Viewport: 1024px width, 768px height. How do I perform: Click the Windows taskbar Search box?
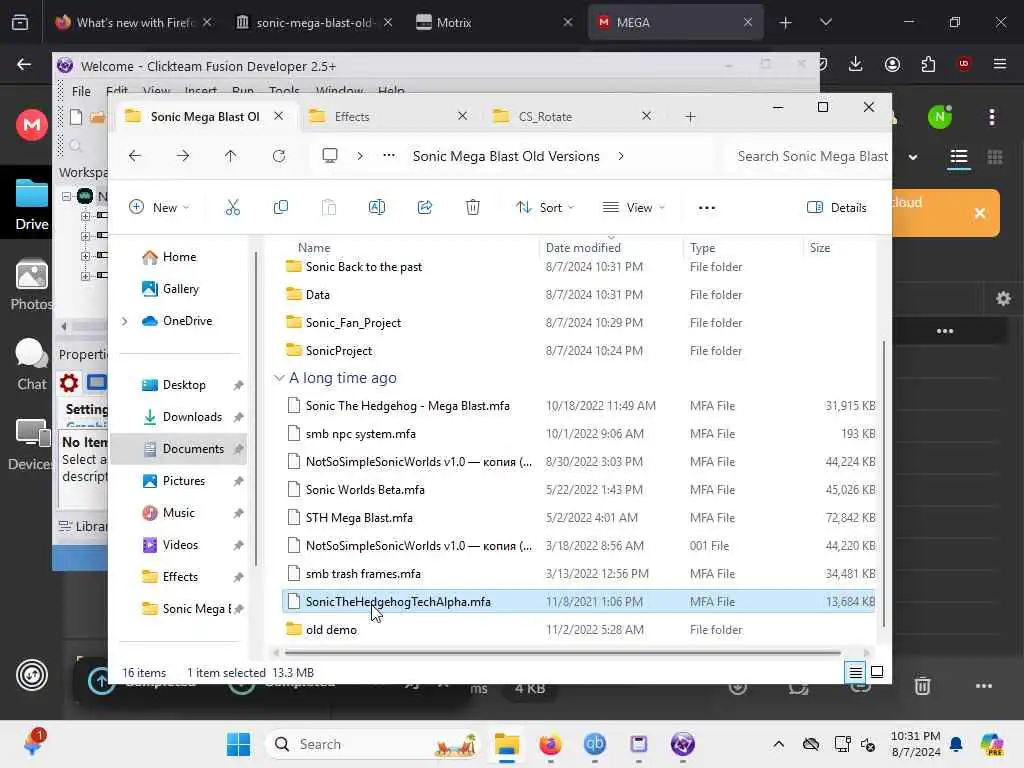click(373, 744)
